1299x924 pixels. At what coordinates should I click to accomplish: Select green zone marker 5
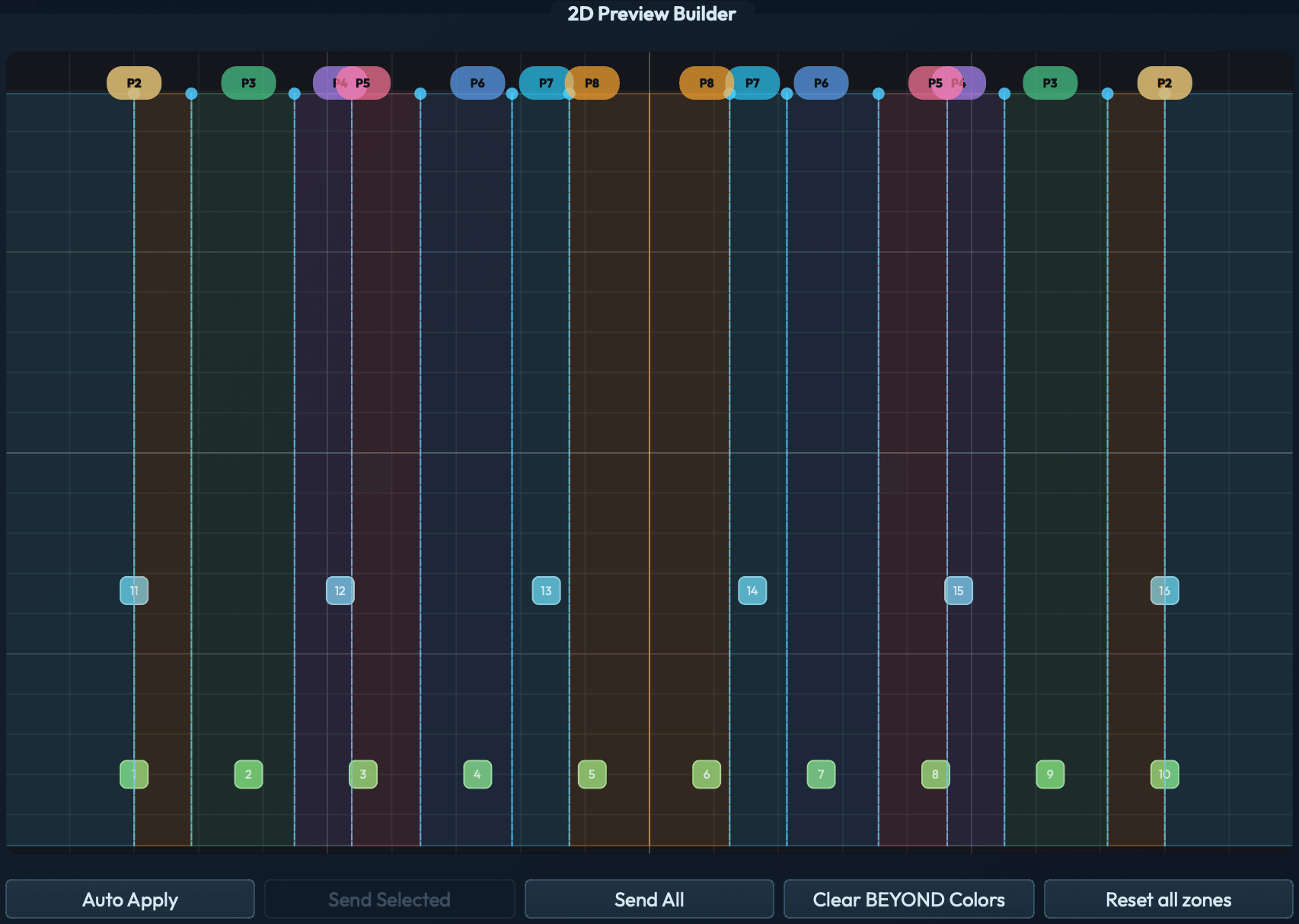(x=592, y=774)
